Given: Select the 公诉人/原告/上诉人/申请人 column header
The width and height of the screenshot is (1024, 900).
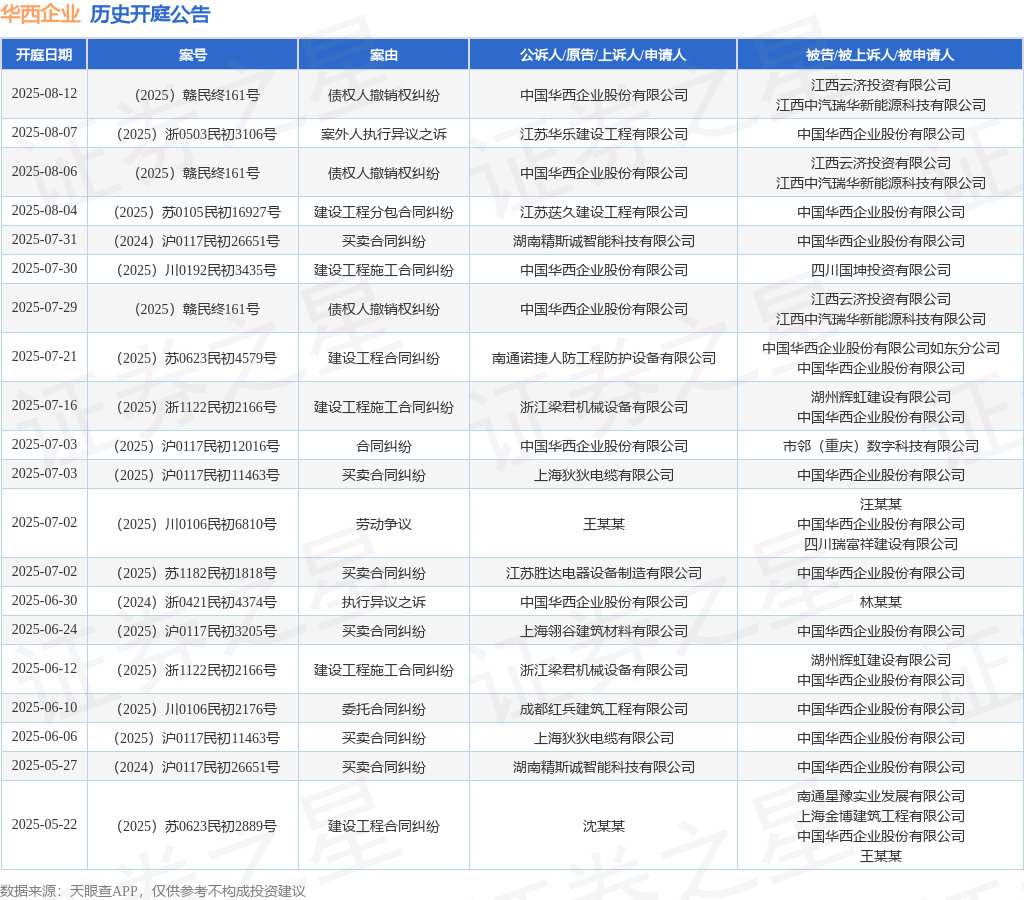Looking at the screenshot, I should coord(603,55).
